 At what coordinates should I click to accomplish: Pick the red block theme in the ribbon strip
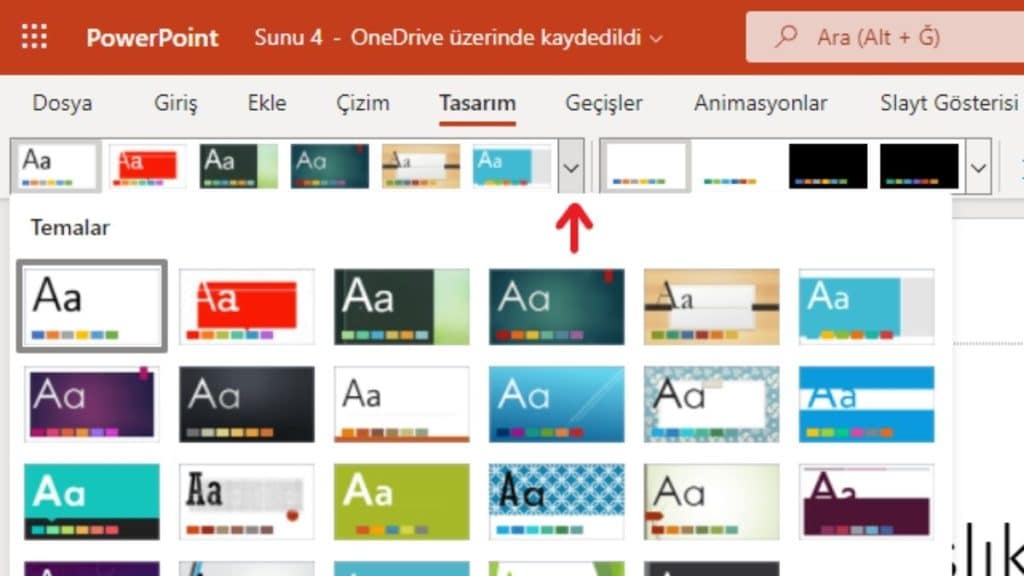coord(148,167)
